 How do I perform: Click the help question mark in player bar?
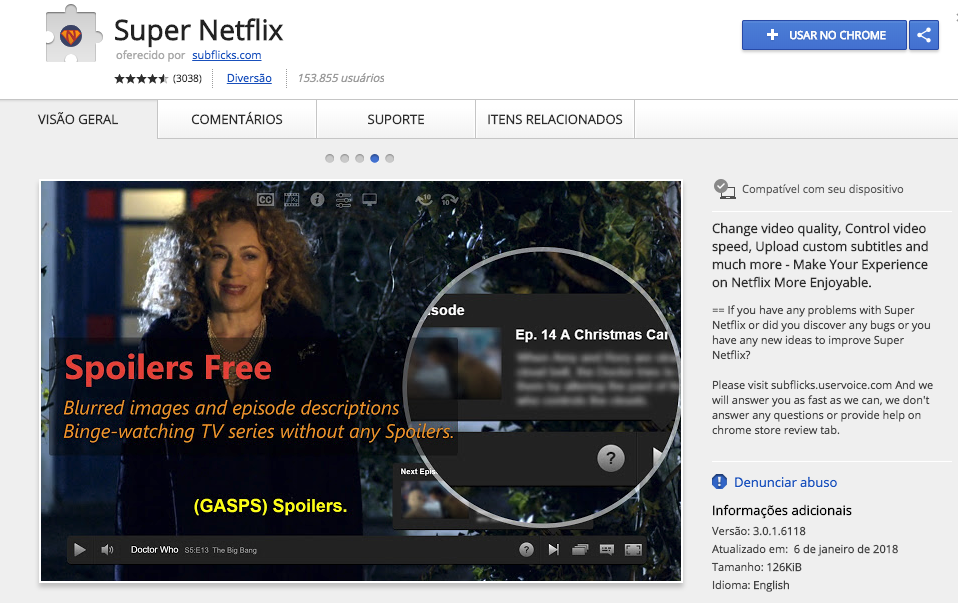click(526, 550)
